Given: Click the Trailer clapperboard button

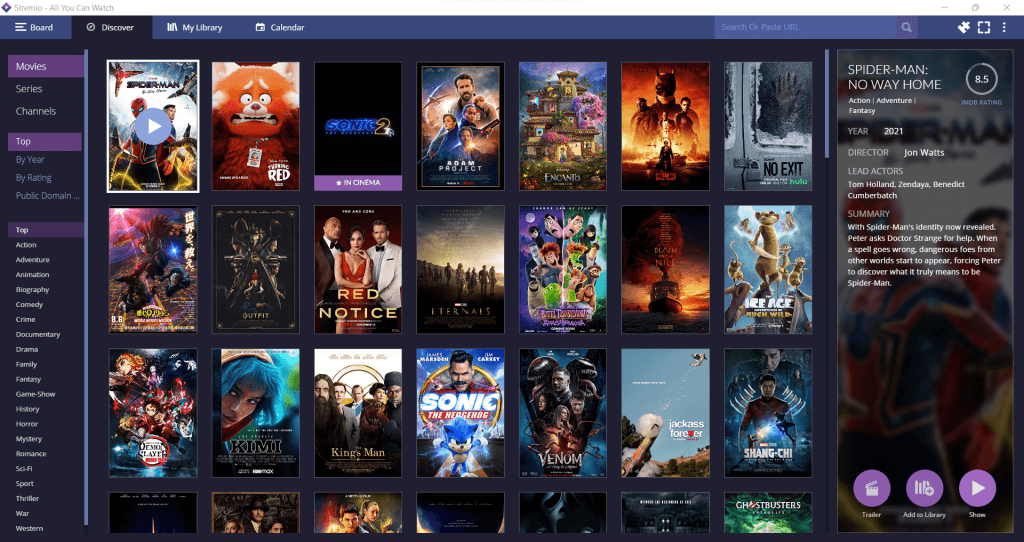Looking at the screenshot, I should tap(872, 488).
